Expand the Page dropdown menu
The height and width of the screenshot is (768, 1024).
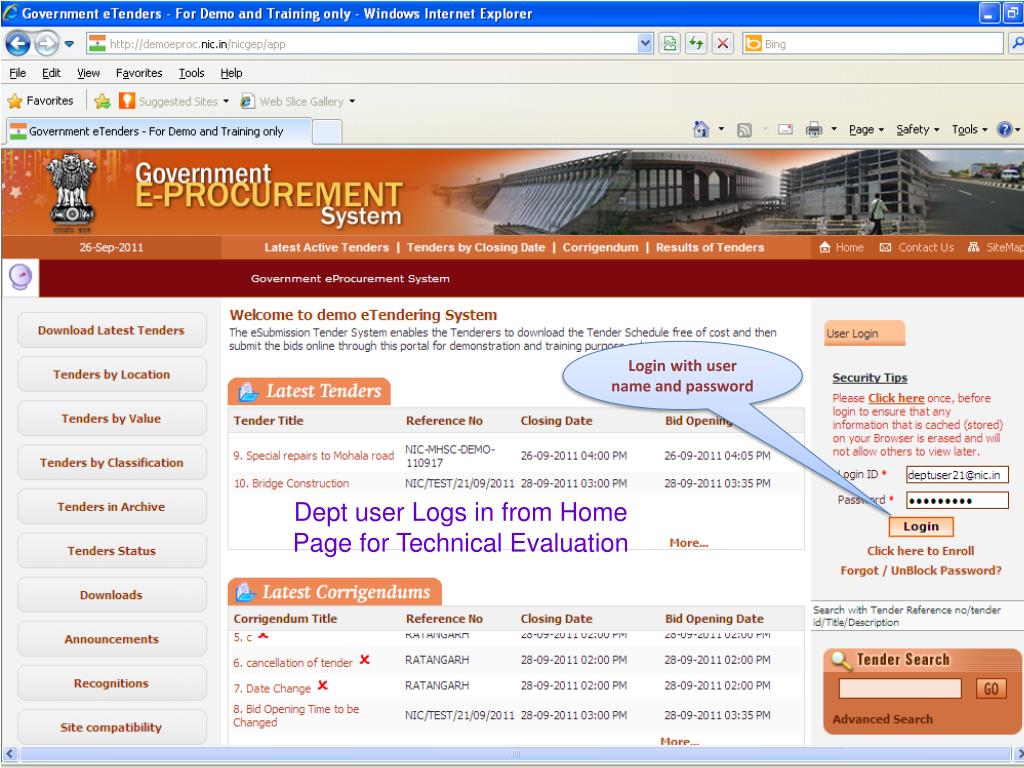point(866,130)
